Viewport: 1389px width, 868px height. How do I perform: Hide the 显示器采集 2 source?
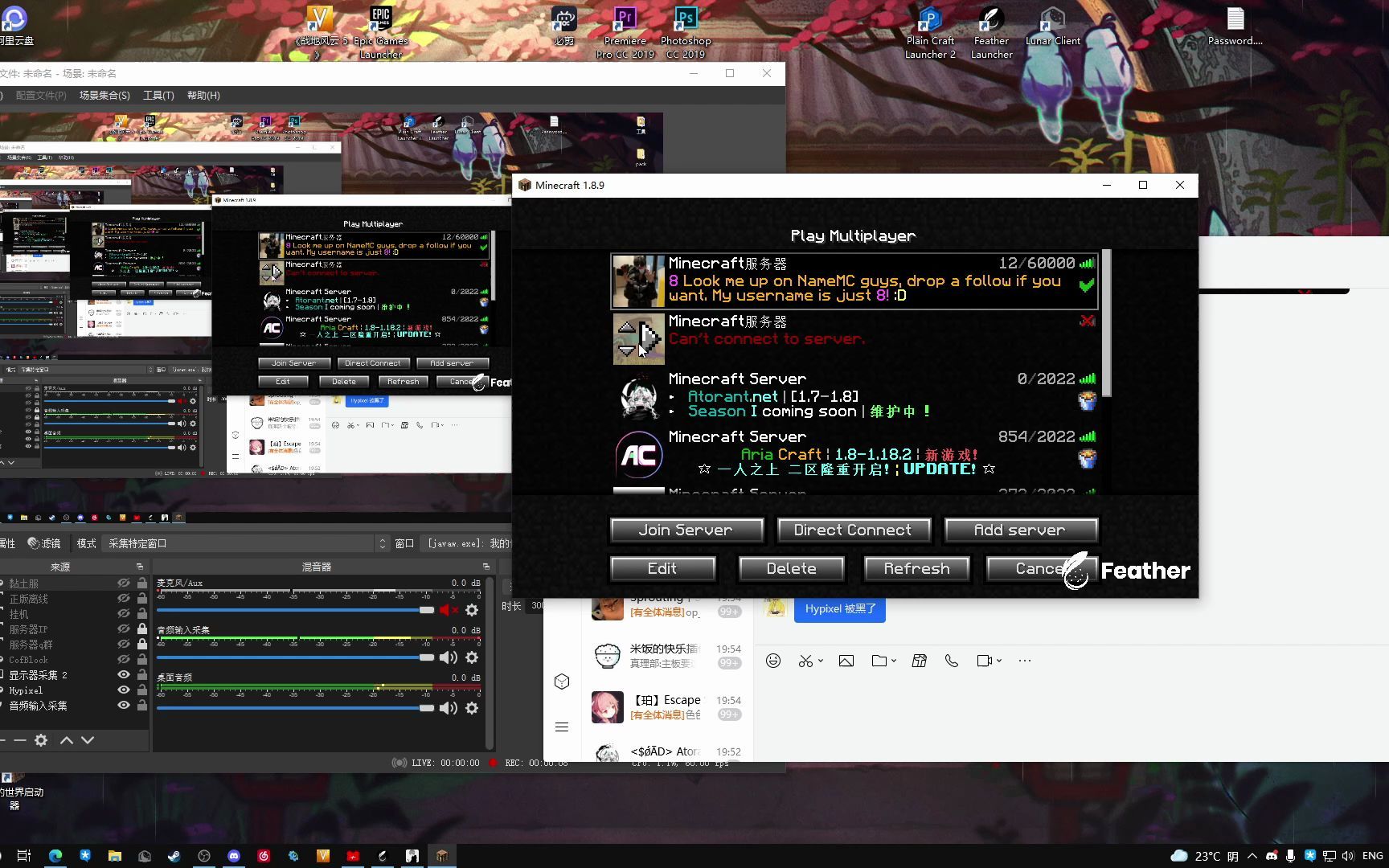coord(123,675)
